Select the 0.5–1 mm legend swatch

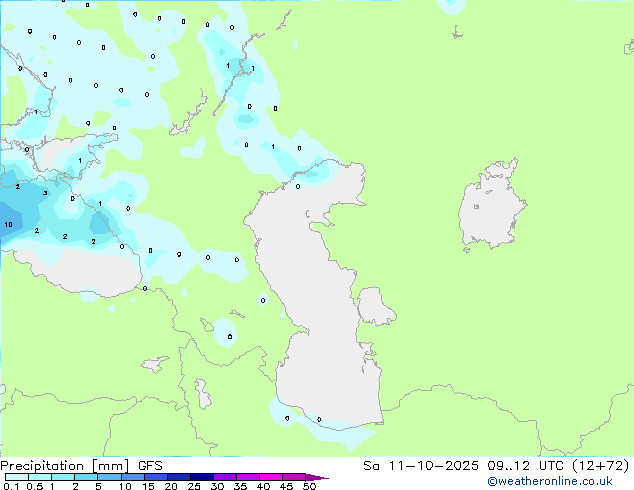pos(40,477)
